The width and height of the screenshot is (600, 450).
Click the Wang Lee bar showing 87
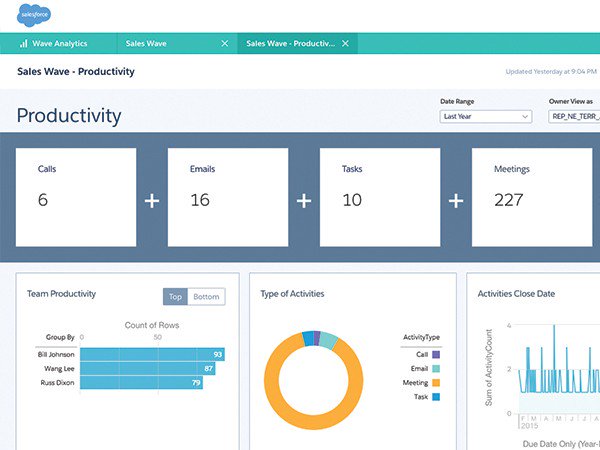click(148, 368)
